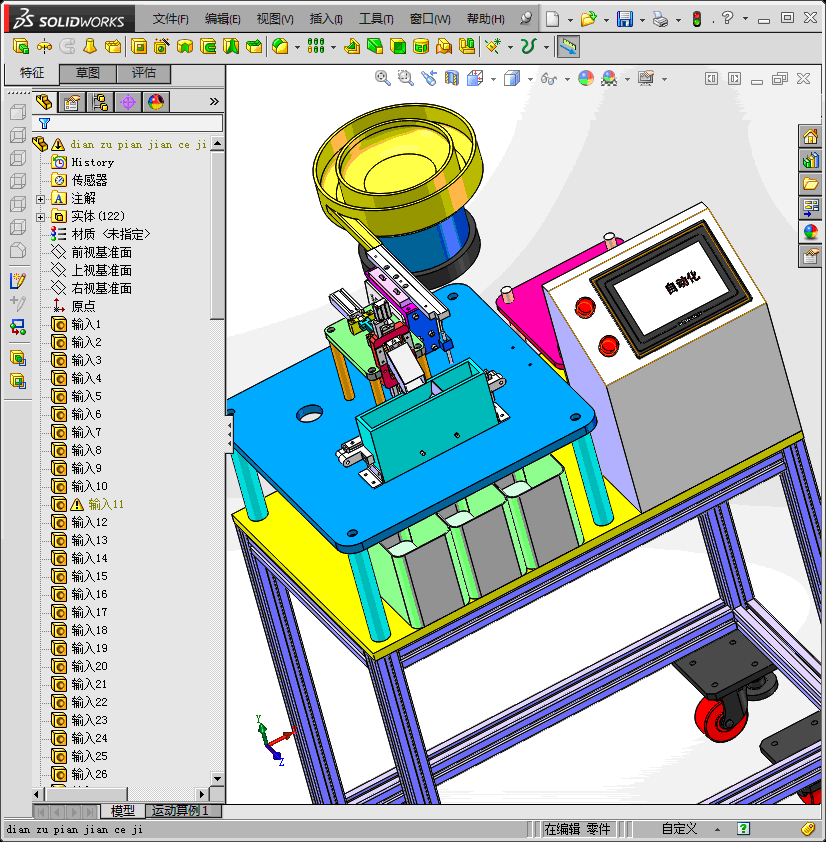Click the Edit Appearance color sphere
This screenshot has width=826, height=842.
[585, 78]
